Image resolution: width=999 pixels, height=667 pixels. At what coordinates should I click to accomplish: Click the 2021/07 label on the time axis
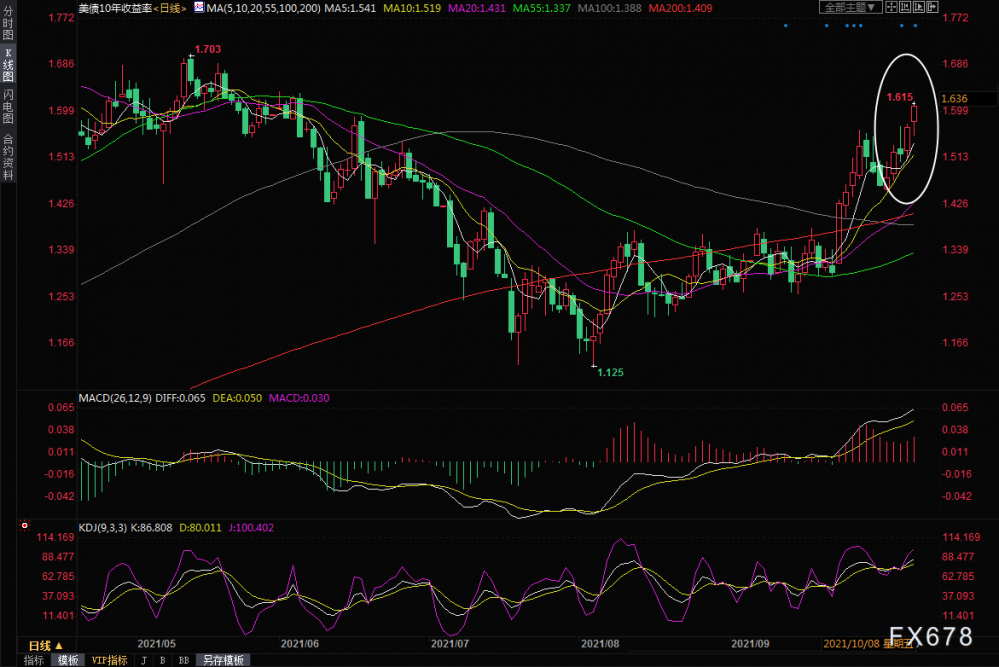coord(450,644)
